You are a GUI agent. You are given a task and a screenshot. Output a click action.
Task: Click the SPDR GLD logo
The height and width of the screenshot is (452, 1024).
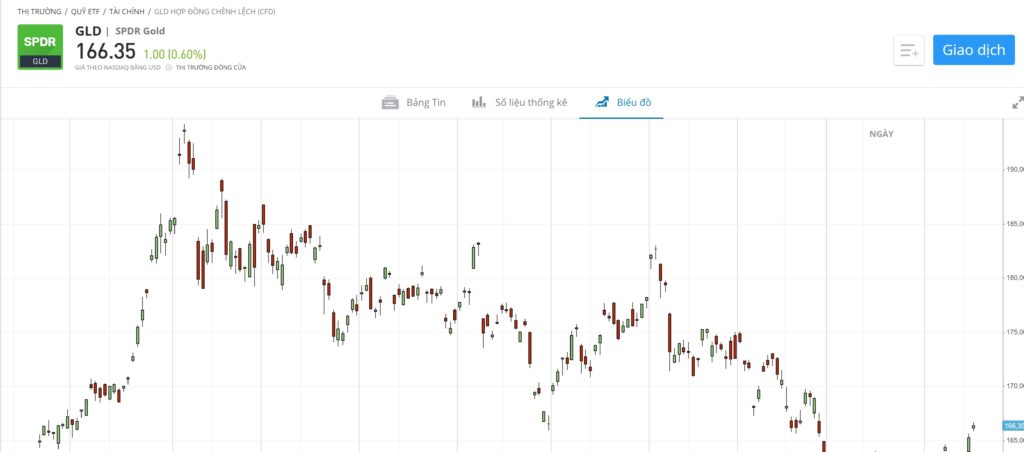(x=40, y=48)
